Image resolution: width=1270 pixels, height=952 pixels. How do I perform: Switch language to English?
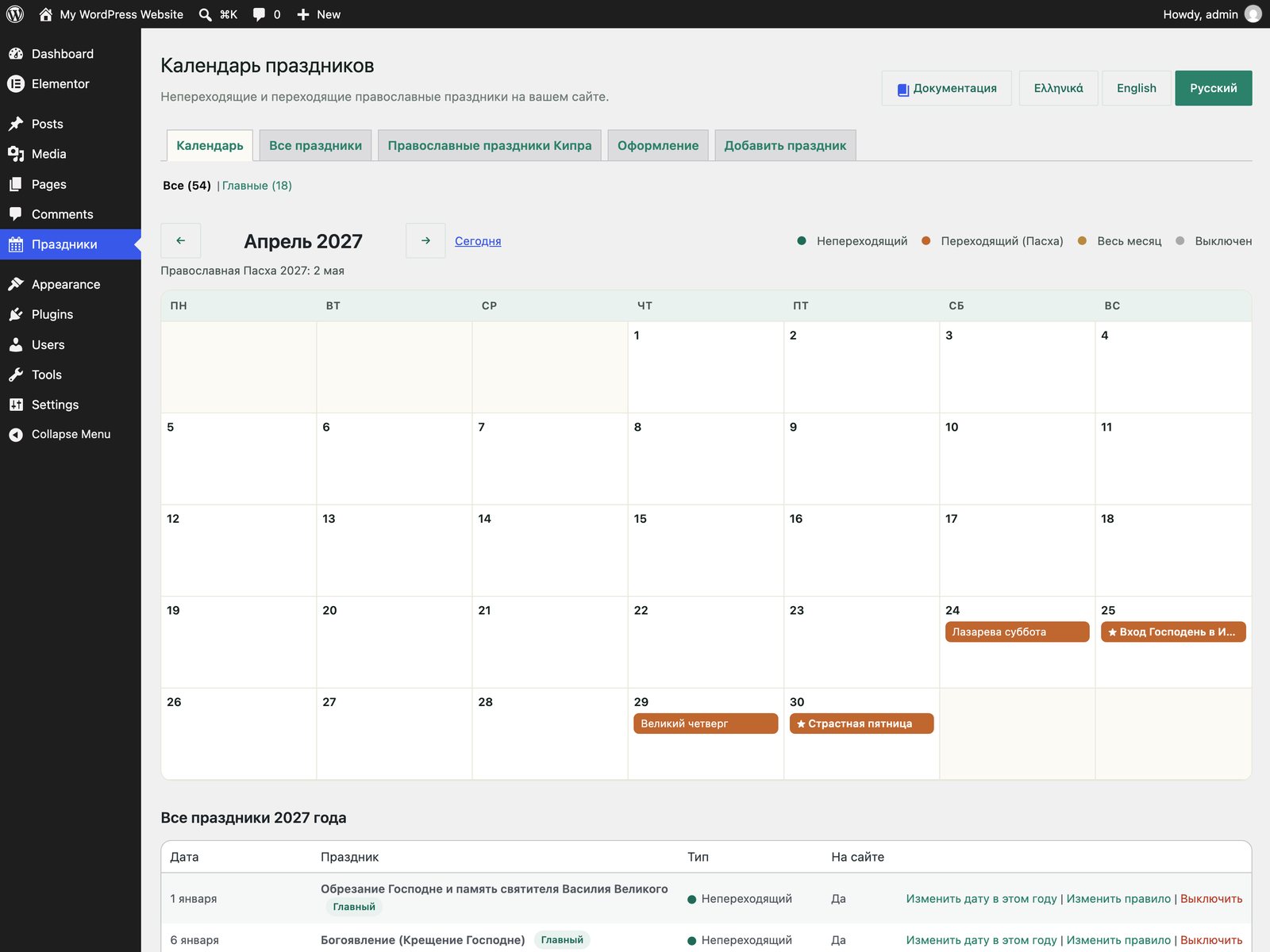tap(1136, 88)
